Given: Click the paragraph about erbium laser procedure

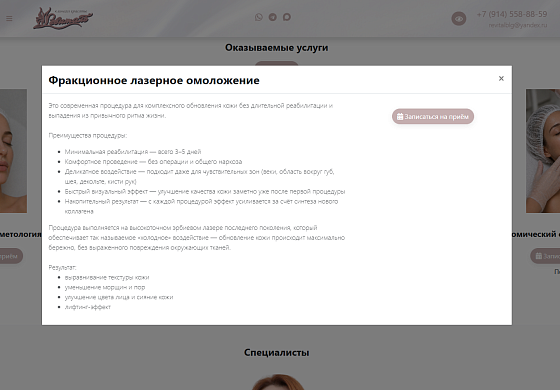Looking at the screenshot, I should [x=197, y=238].
